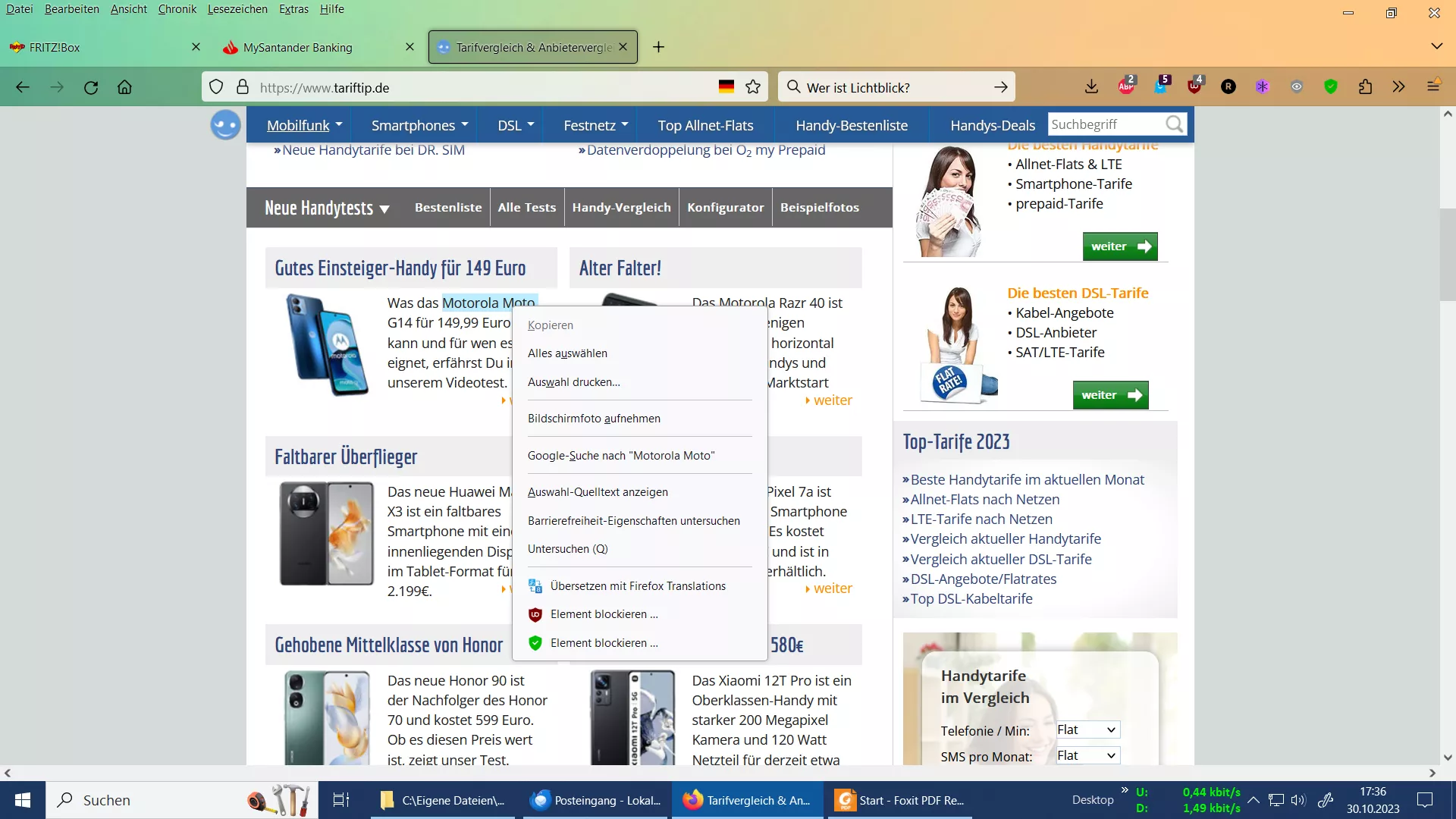Expand the DSL navigation dropdown

pyautogui.click(x=516, y=125)
